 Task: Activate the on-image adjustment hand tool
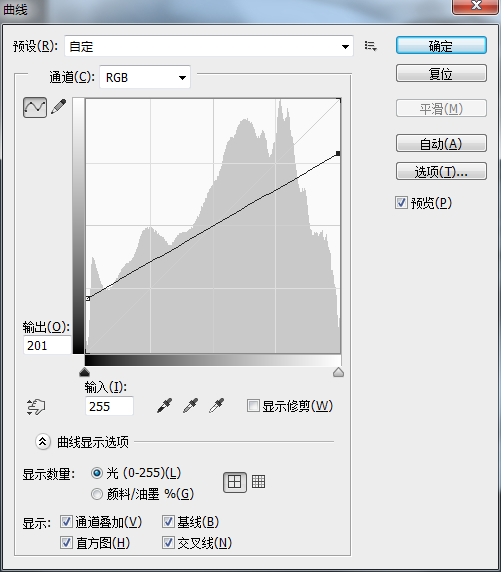click(36, 406)
